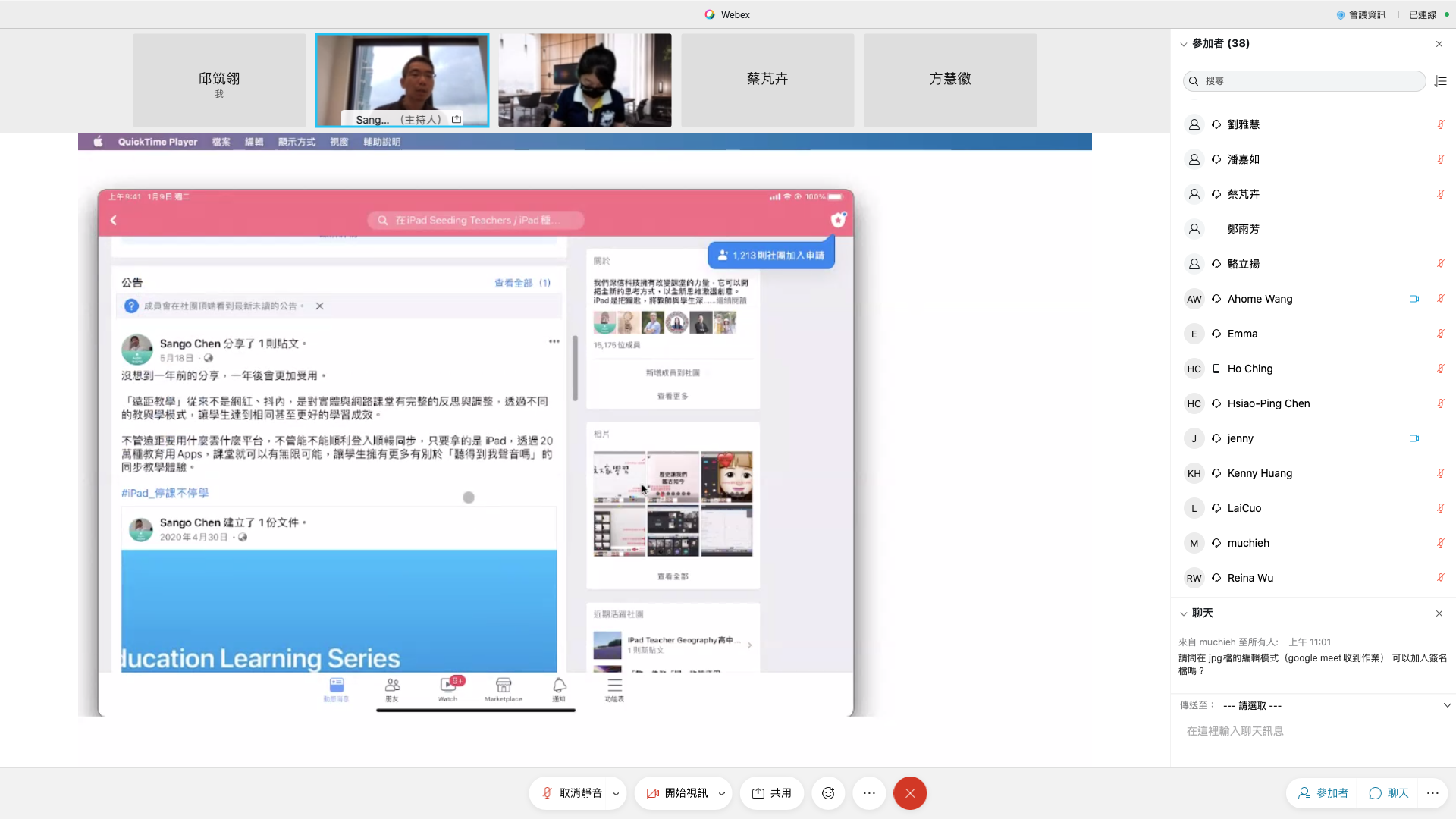
Task: Click the meeting info shield icon
Action: [1341, 14]
